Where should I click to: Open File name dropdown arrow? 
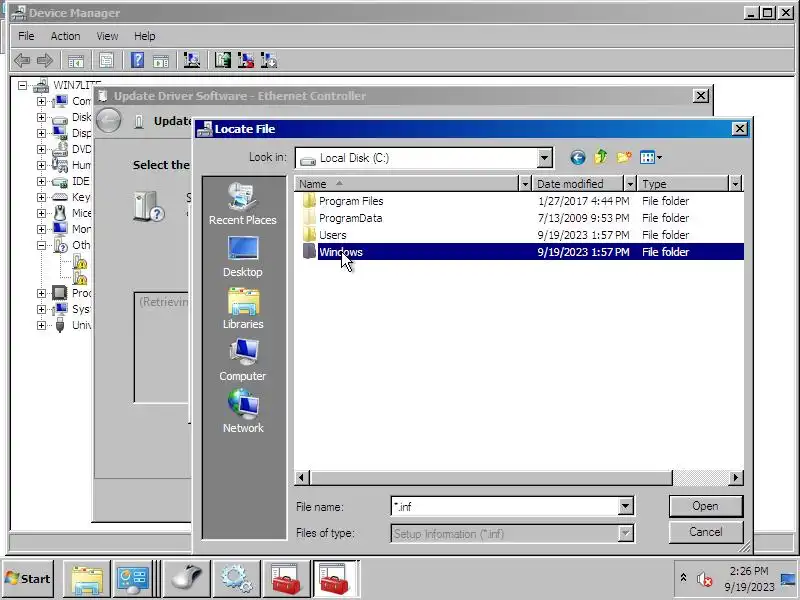[x=626, y=506]
